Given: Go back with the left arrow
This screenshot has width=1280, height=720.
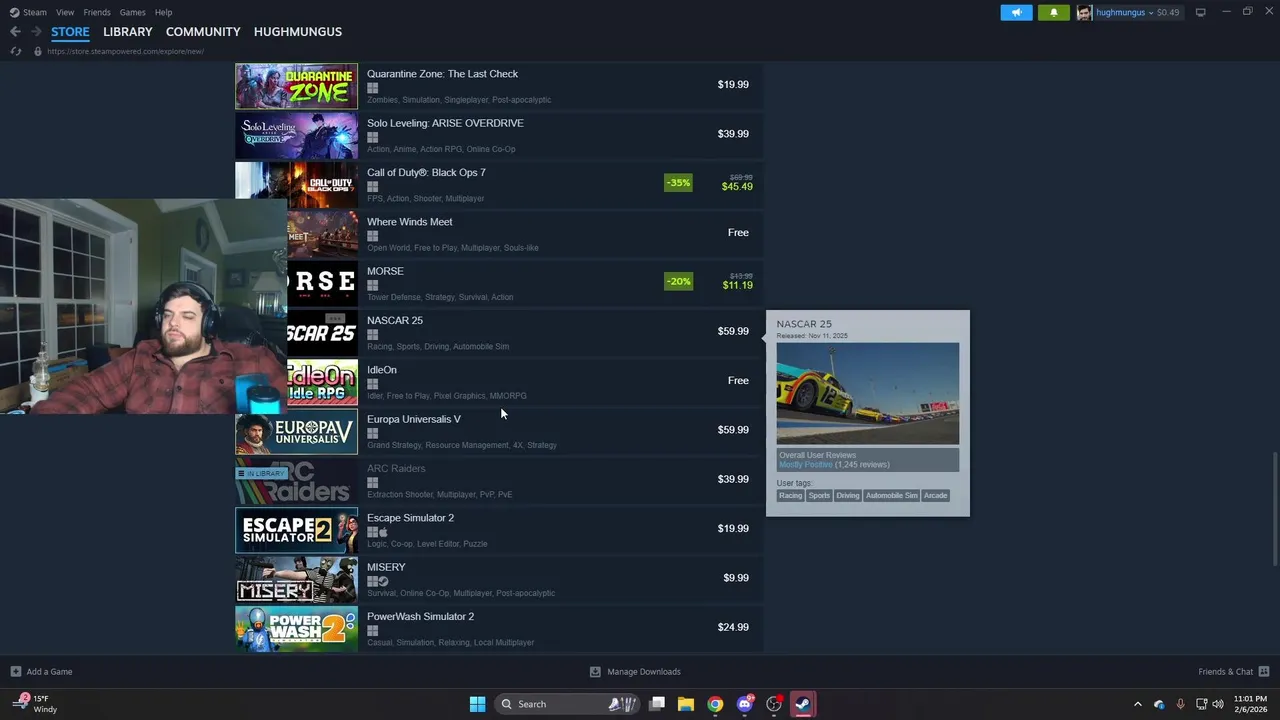Looking at the screenshot, I should pos(15,31).
